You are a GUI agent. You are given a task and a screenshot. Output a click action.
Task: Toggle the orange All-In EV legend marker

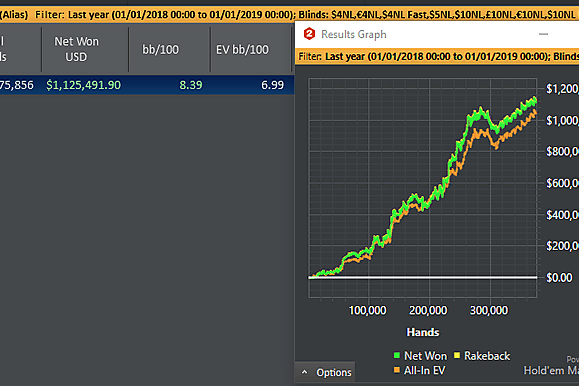point(397,370)
